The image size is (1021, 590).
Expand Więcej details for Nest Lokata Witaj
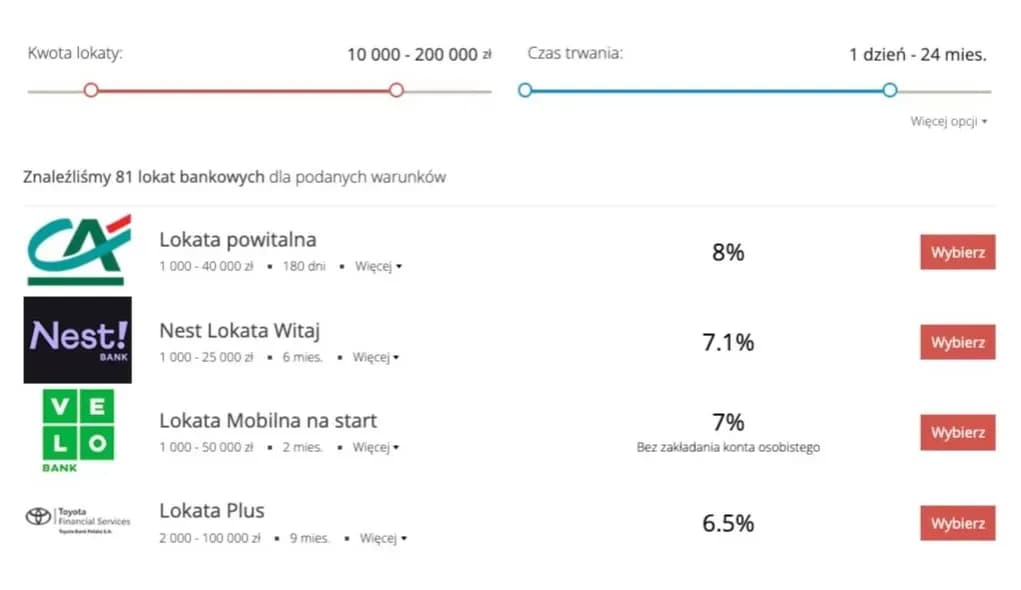pyautogui.click(x=375, y=357)
